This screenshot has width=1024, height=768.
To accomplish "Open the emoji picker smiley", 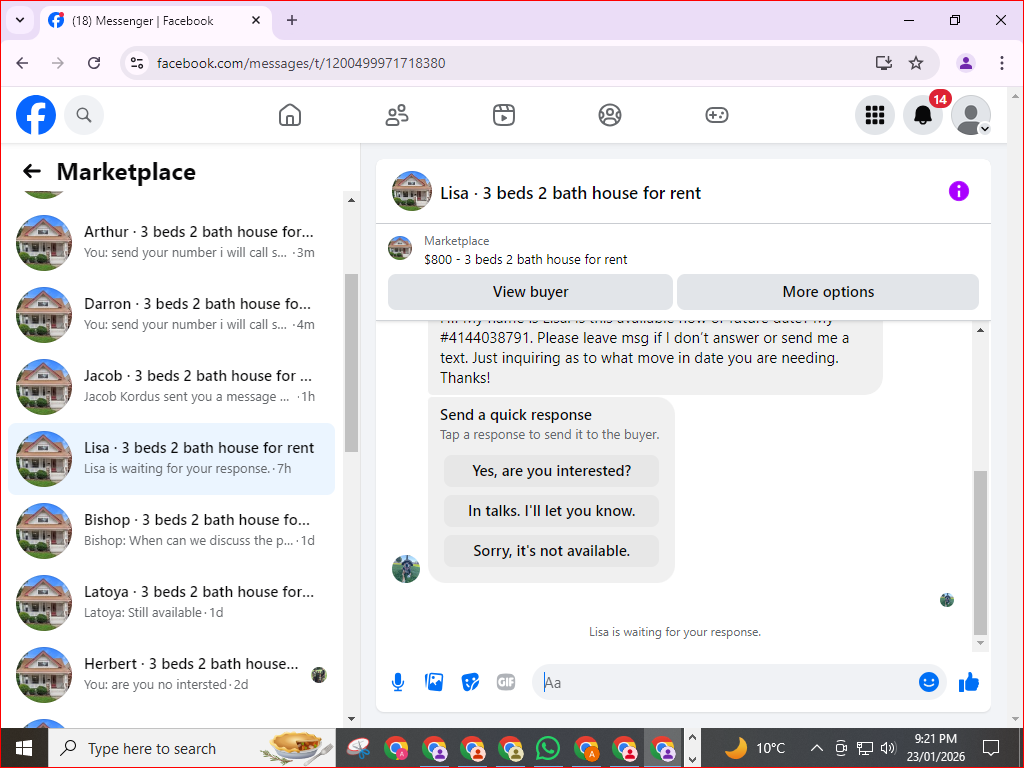I will click(929, 682).
